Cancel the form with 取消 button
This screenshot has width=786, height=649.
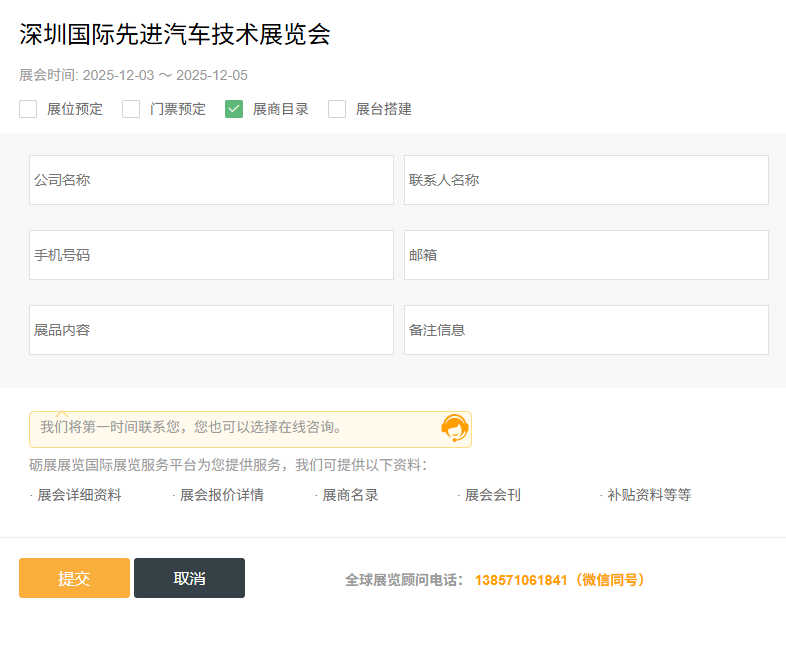(189, 578)
